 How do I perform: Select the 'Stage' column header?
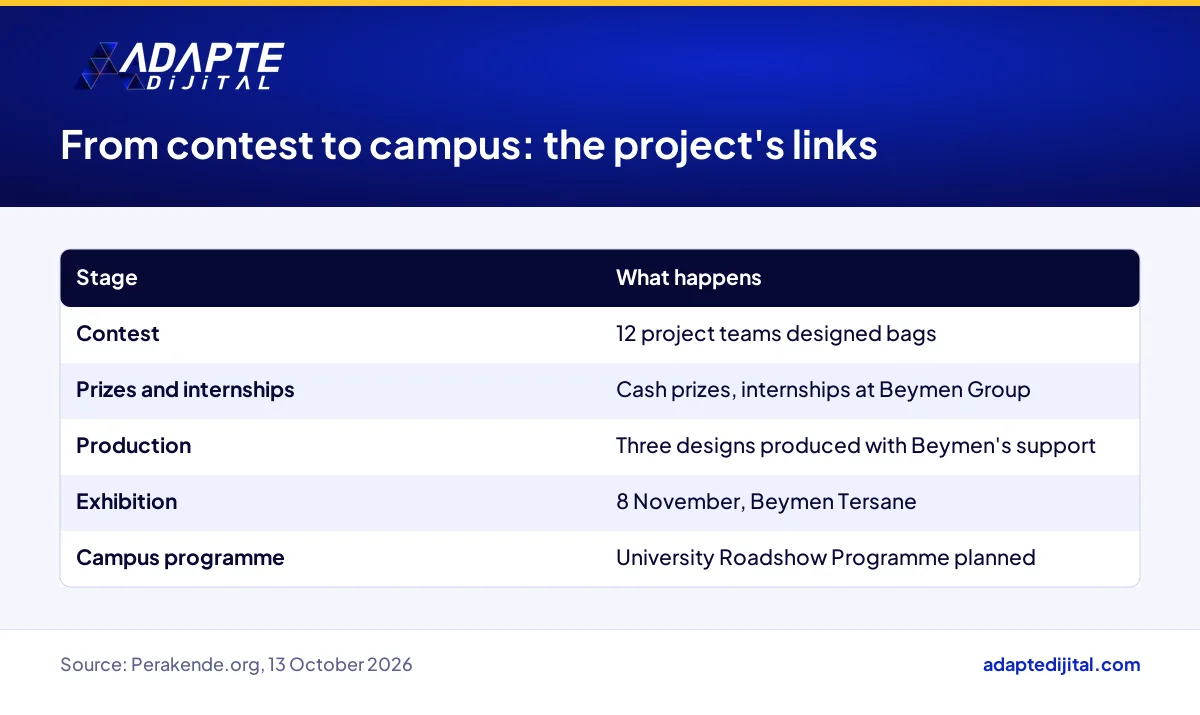(107, 278)
